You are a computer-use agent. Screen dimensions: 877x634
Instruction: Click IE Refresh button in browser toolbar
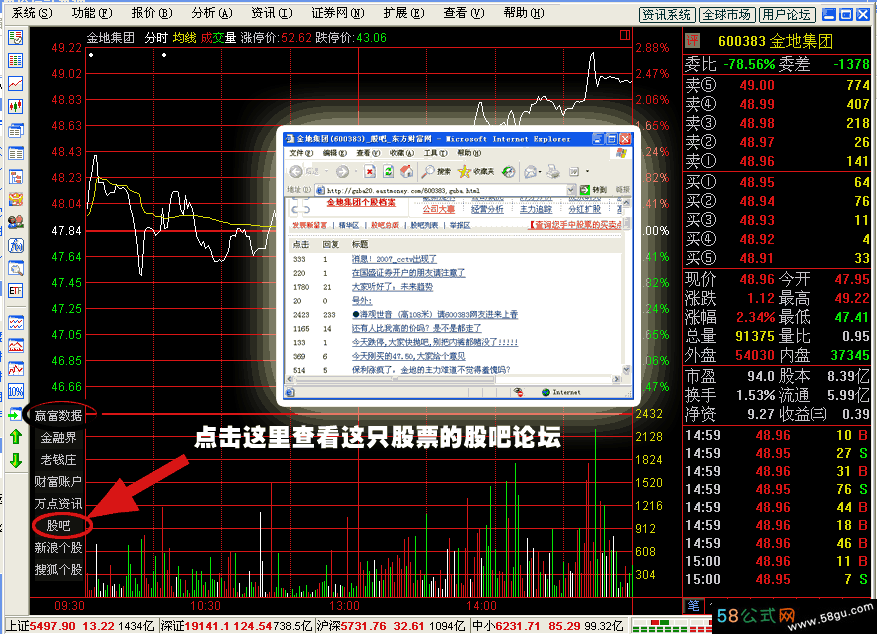pyautogui.click(x=388, y=172)
